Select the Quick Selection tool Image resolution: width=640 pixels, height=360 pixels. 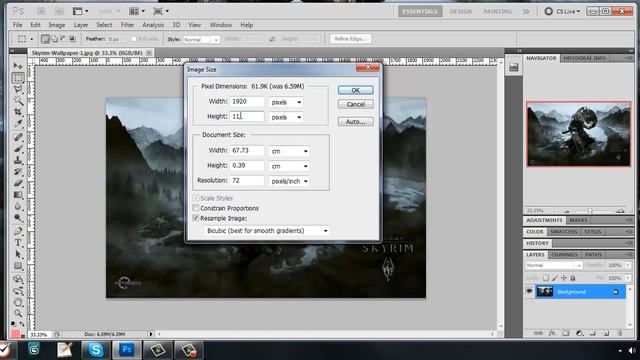click(18, 100)
